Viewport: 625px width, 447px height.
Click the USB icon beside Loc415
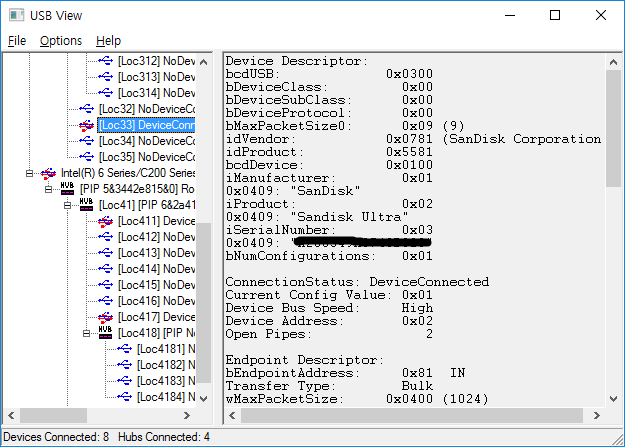pyautogui.click(x=106, y=285)
